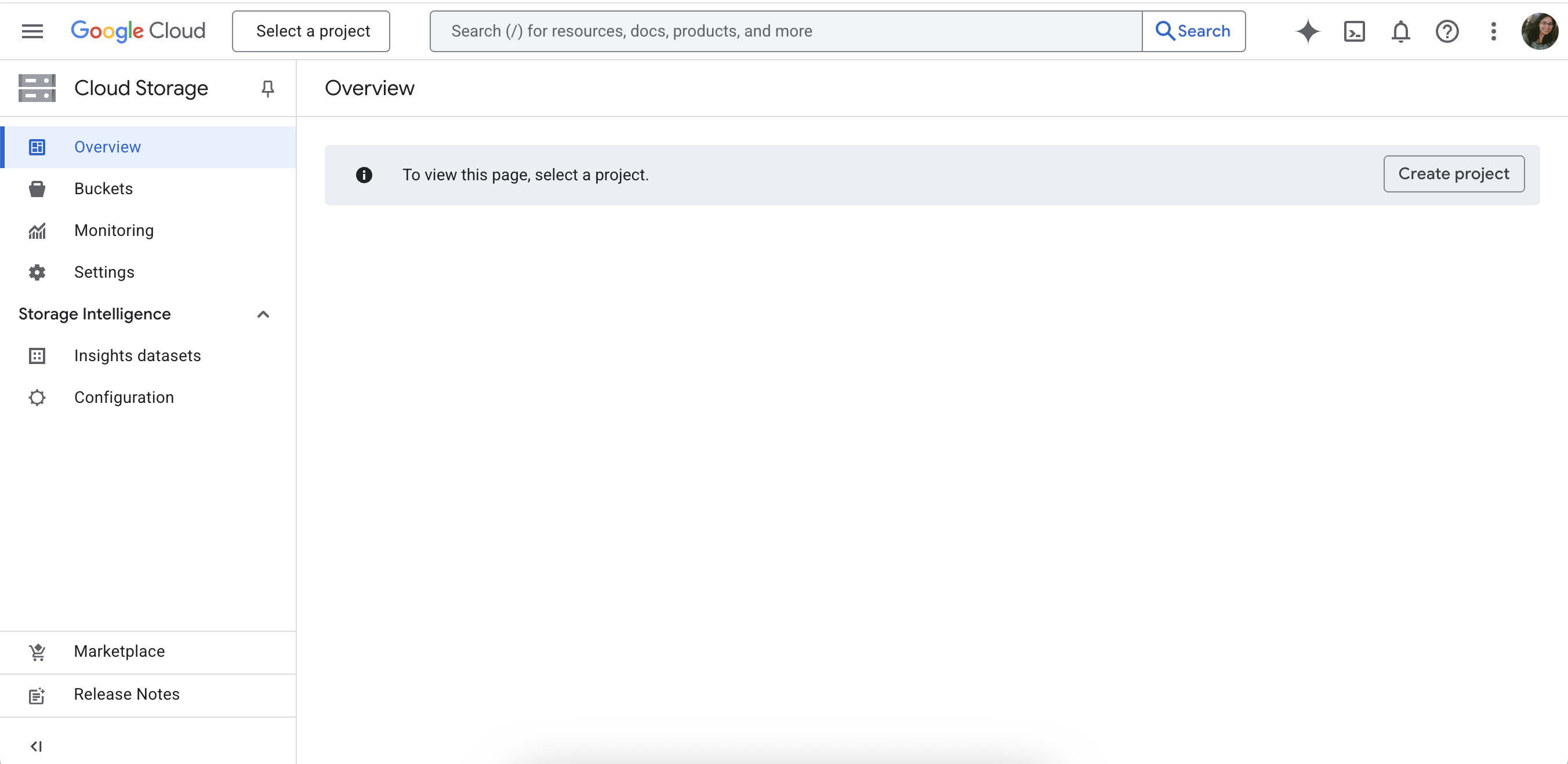Open the Insights datasets page
This screenshot has width=1568, height=764.
tap(137, 355)
